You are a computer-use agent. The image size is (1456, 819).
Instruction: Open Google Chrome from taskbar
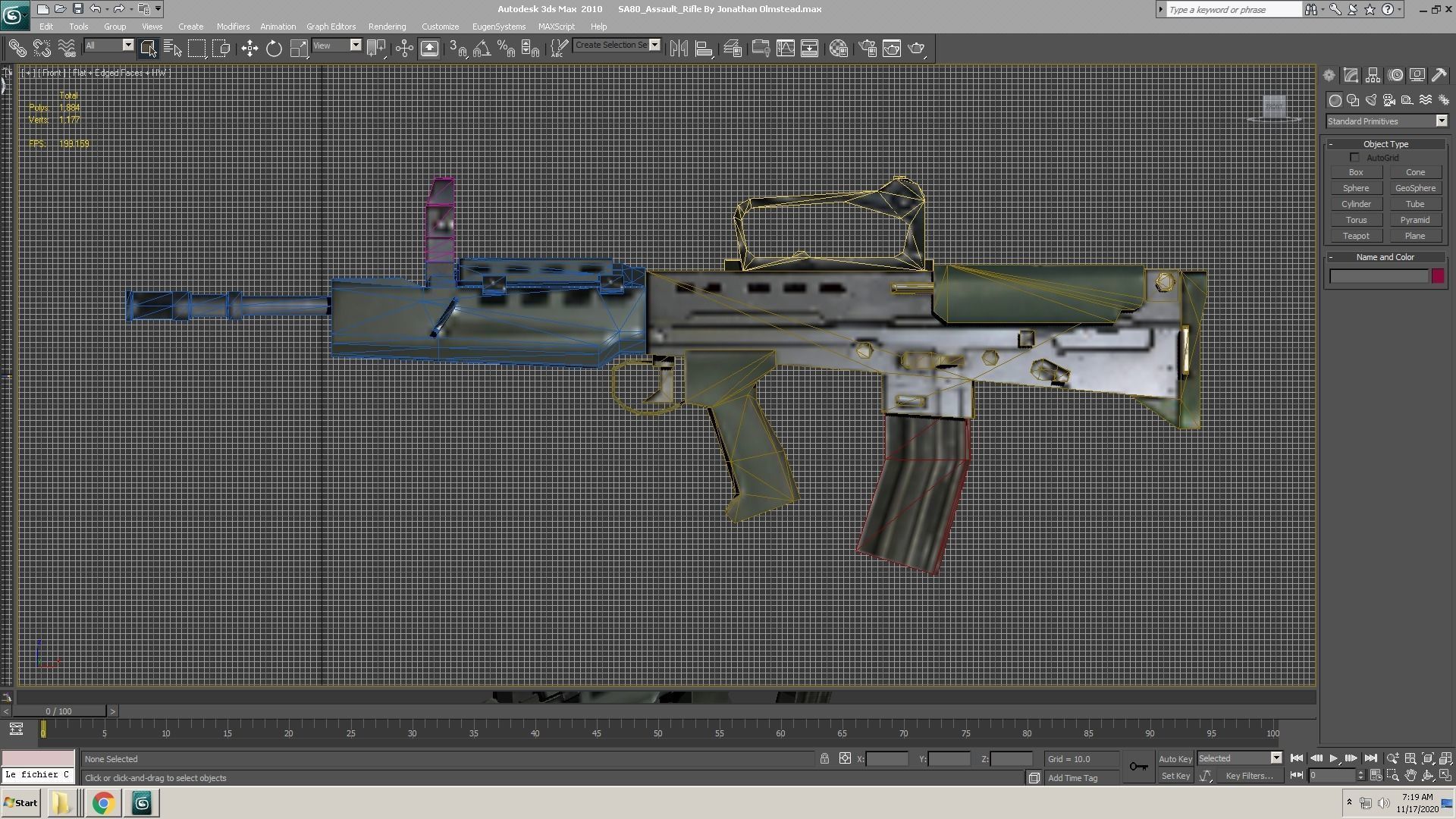[103, 803]
